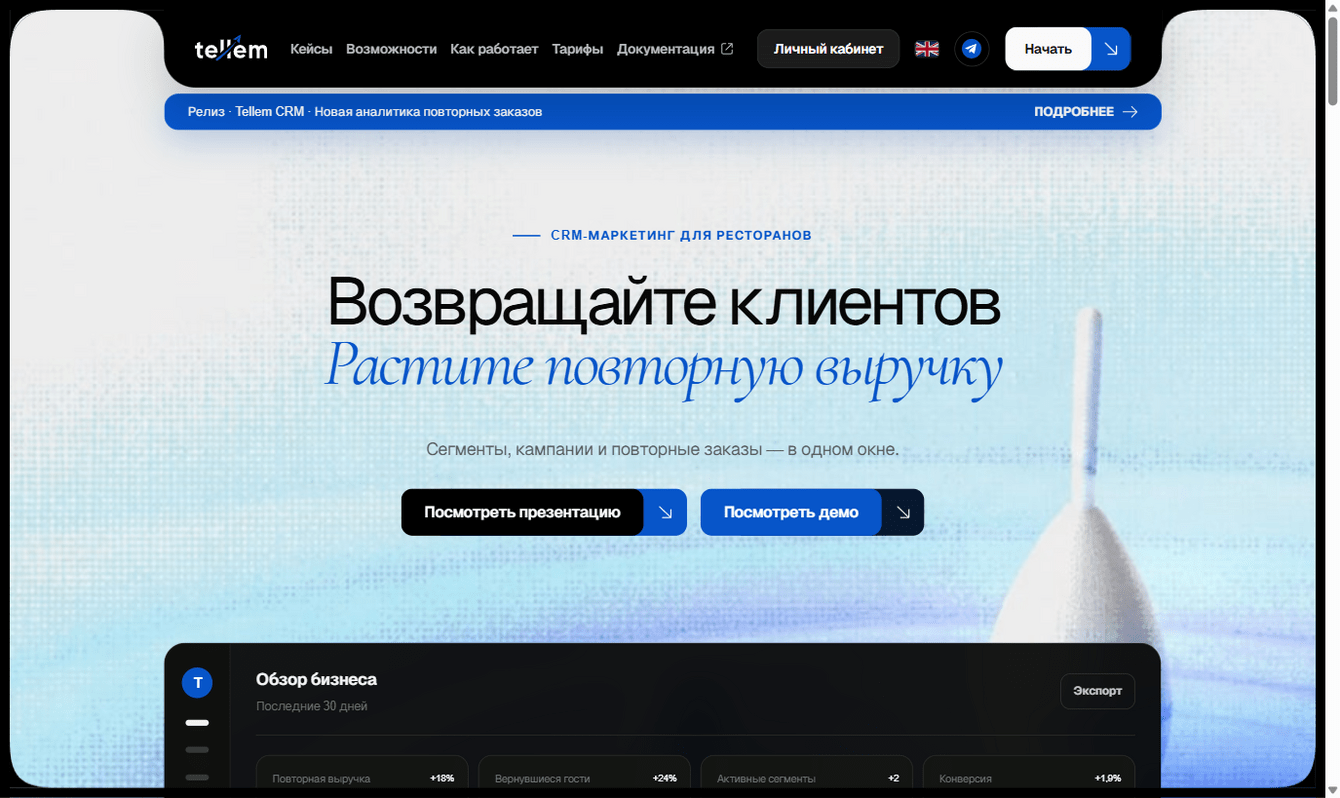
Task: Switch language via UK flag icon
Action: tap(927, 48)
